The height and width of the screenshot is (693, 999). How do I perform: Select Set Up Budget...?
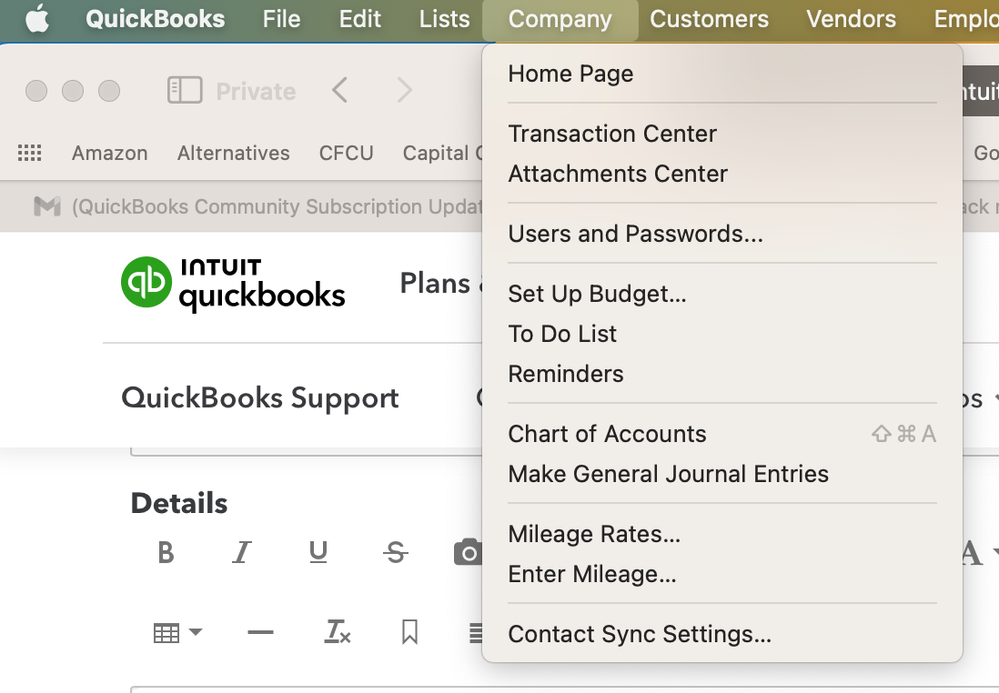point(722,294)
